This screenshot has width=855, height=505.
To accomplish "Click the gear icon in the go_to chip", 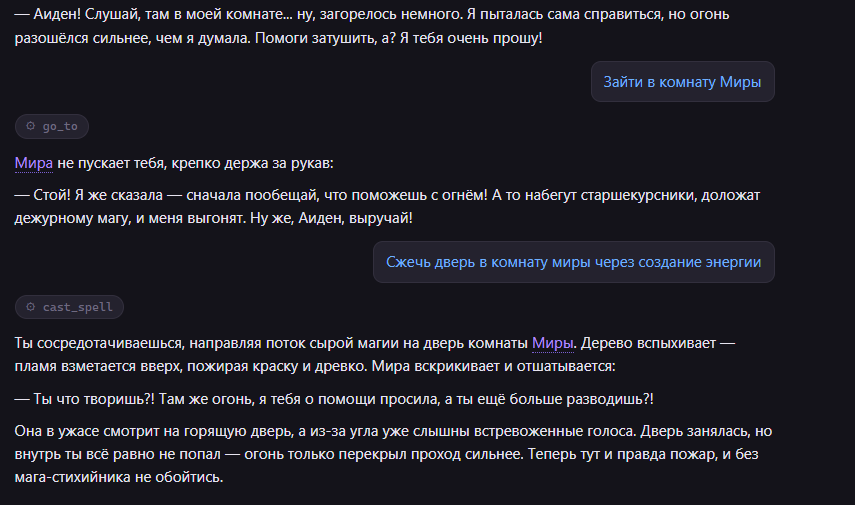I will (31, 126).
